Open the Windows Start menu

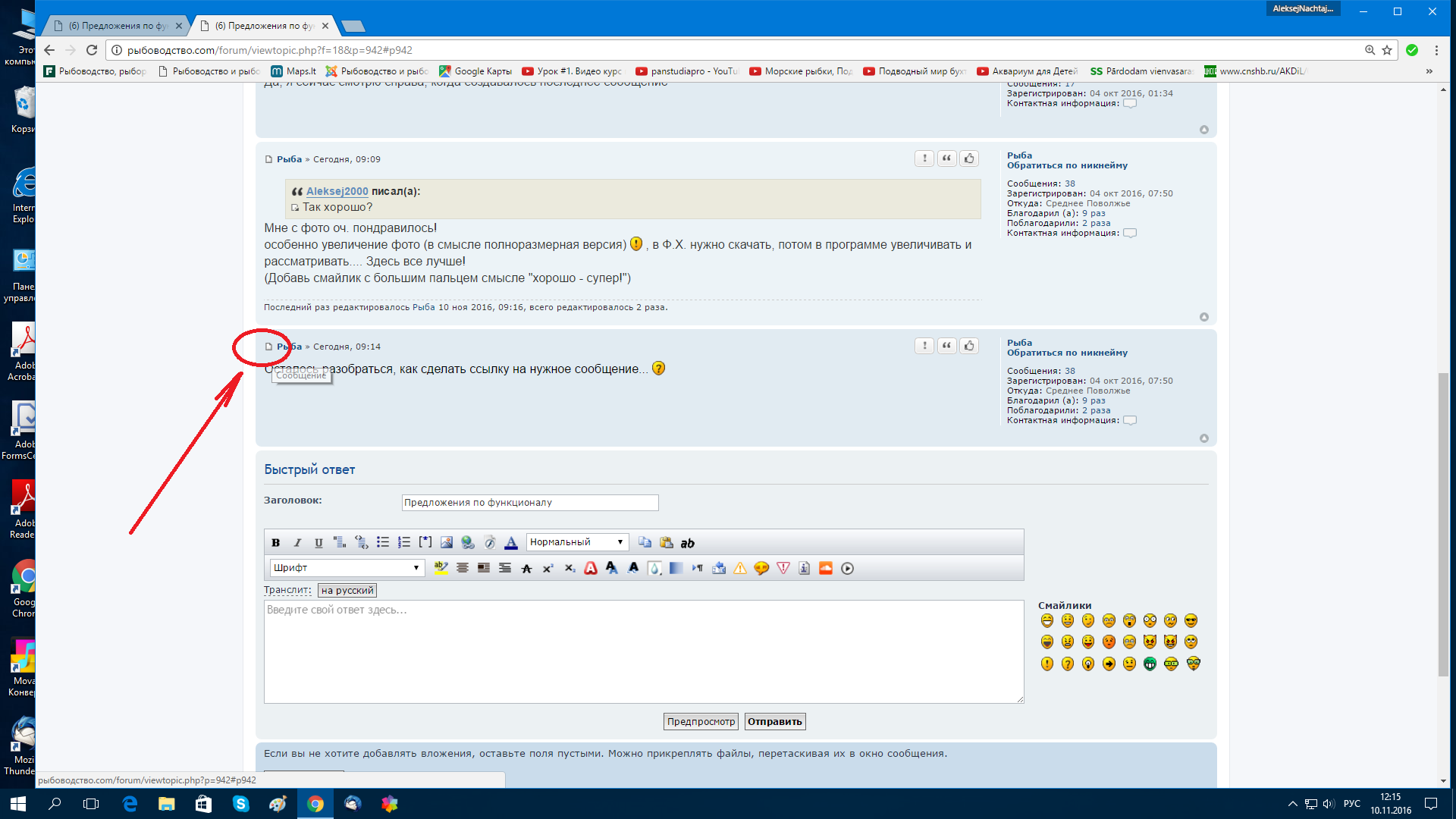coord(18,804)
